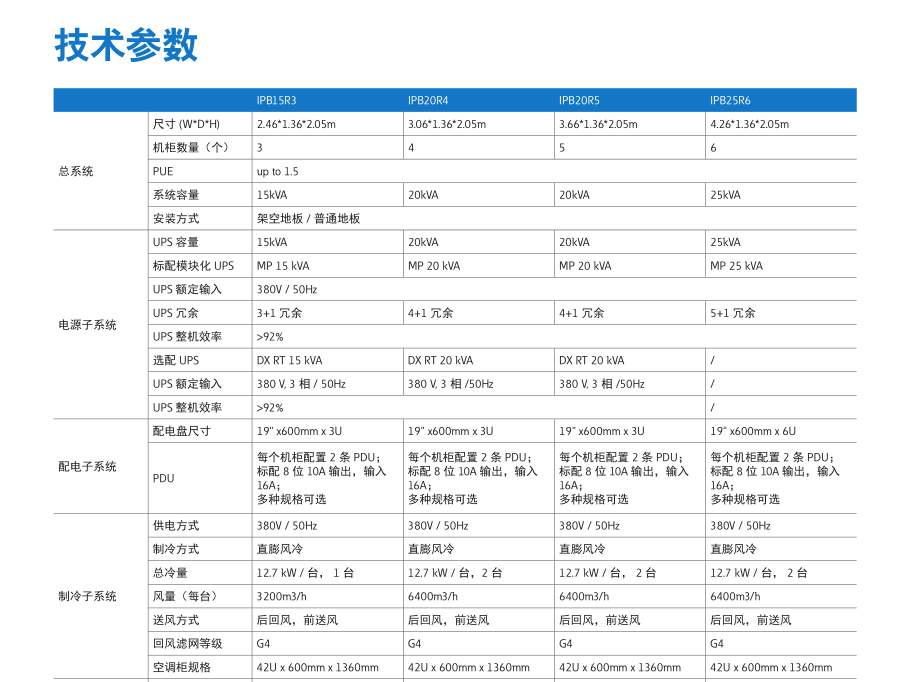Click the PUE row label
This screenshot has width=900, height=682.
click(x=163, y=171)
